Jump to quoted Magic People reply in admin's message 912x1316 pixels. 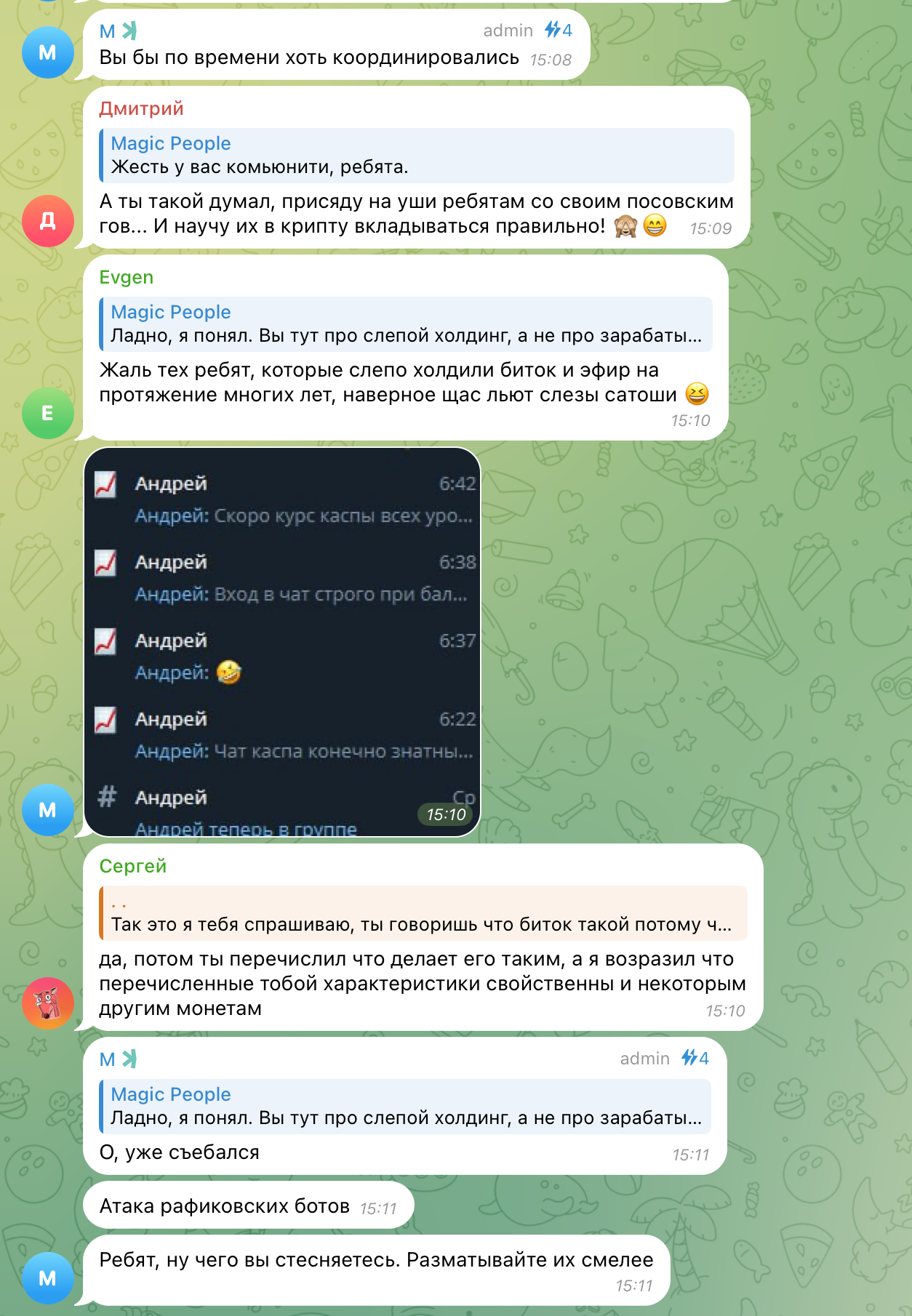click(x=405, y=1107)
